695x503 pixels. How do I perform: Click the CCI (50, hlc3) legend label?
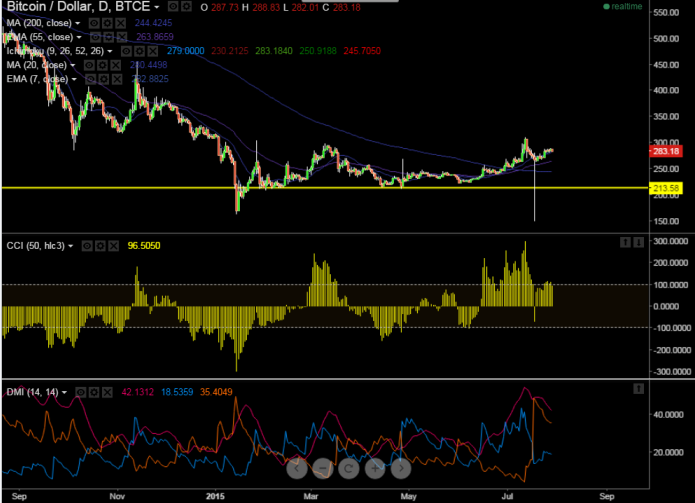pos(35,246)
